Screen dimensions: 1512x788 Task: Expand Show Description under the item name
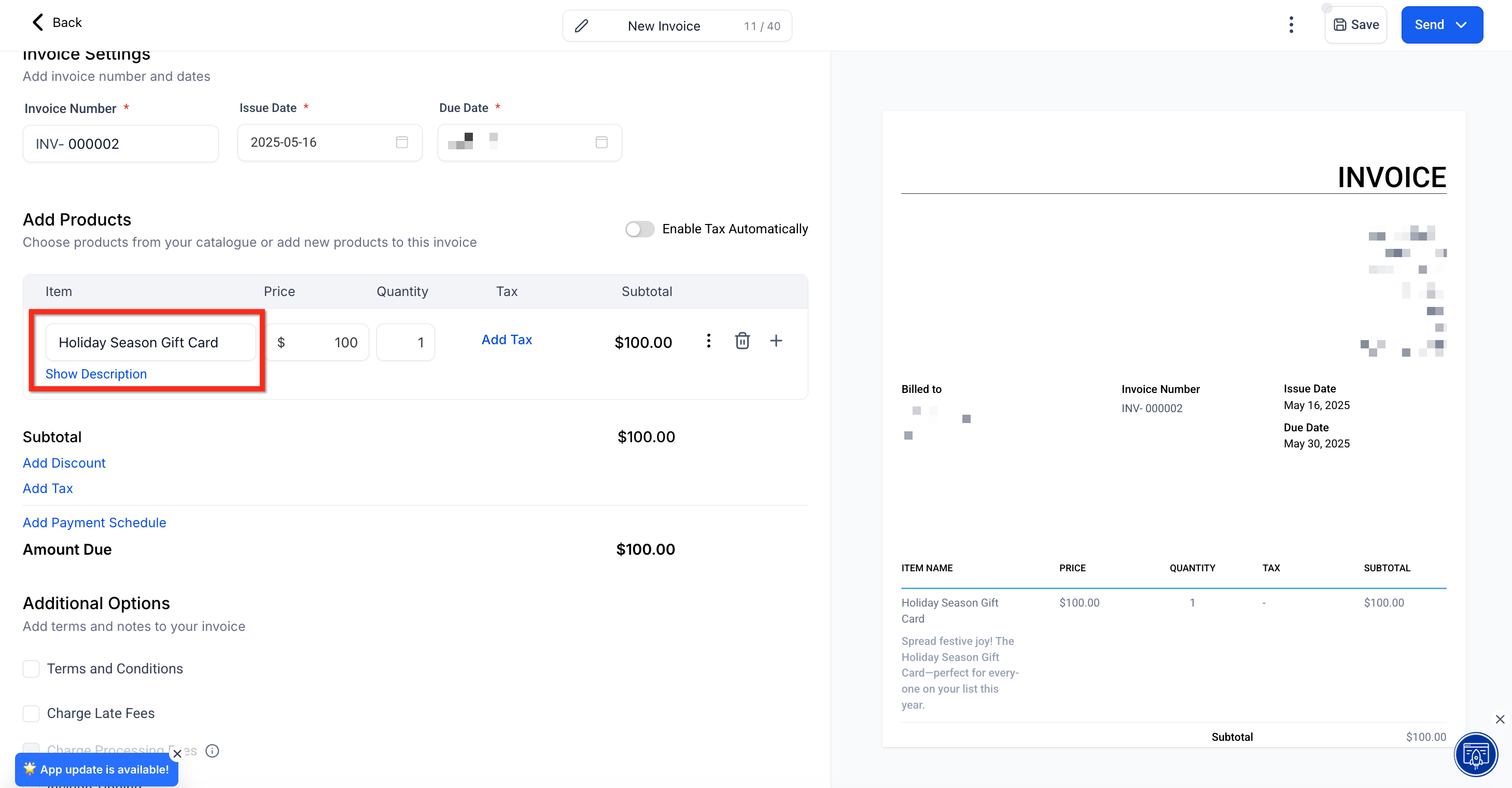pos(96,374)
